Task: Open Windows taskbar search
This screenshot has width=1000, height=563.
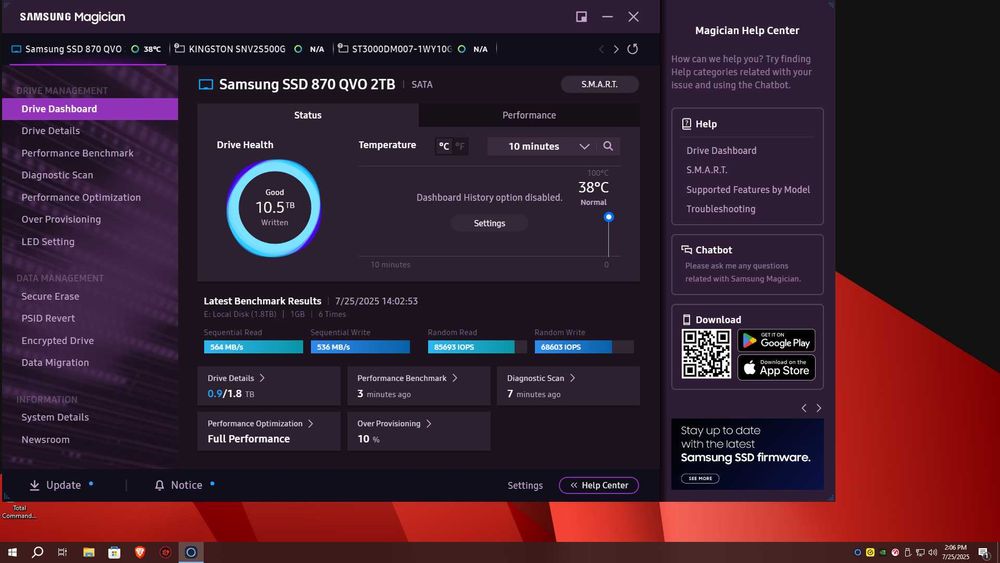Action: [x=38, y=552]
